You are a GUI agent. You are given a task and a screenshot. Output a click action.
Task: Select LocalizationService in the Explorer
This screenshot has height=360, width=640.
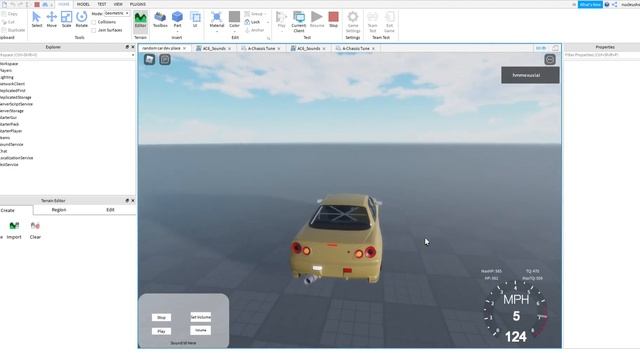pos(16,158)
